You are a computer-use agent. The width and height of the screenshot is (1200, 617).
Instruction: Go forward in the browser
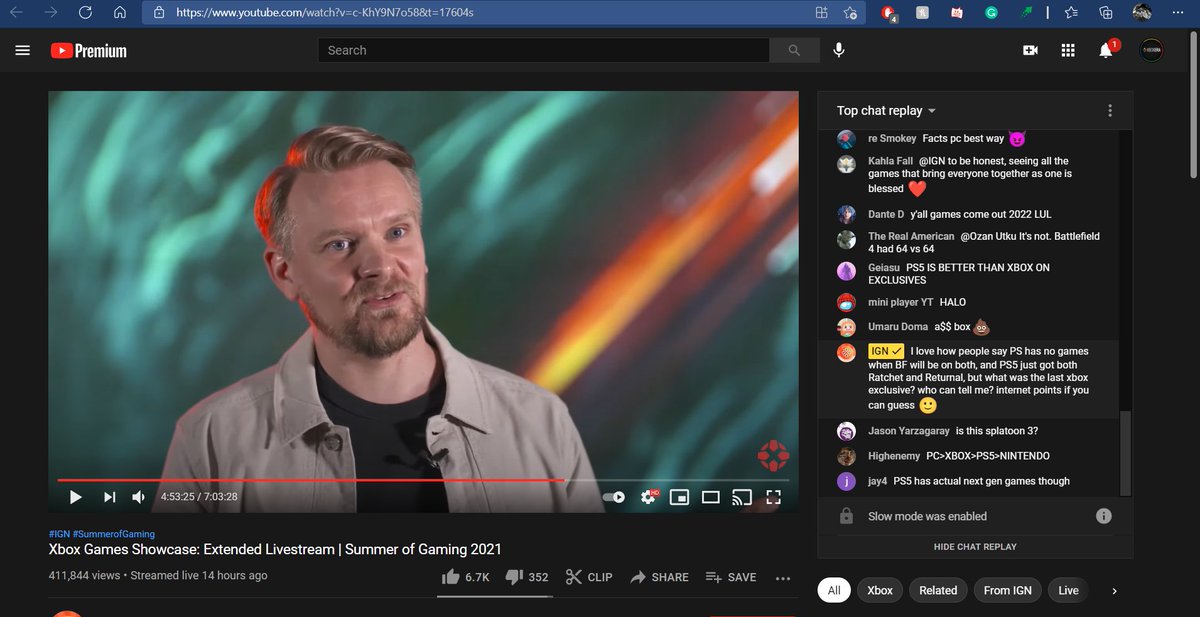click(x=51, y=13)
